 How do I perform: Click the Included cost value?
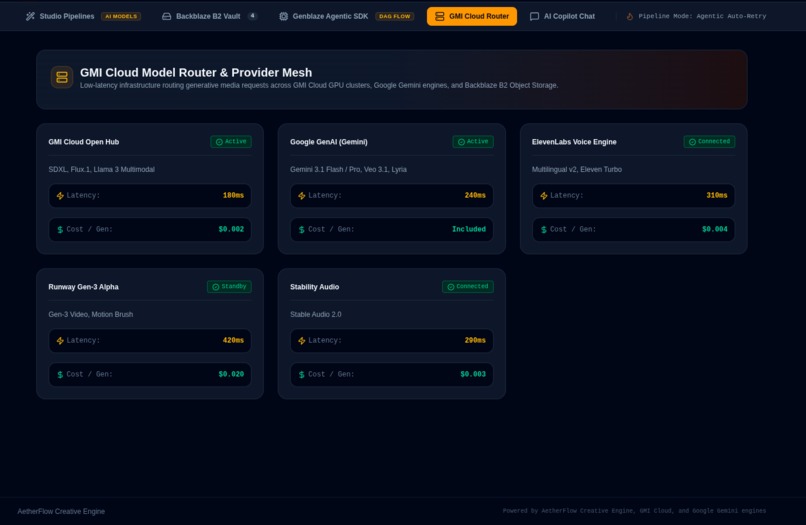(x=469, y=229)
